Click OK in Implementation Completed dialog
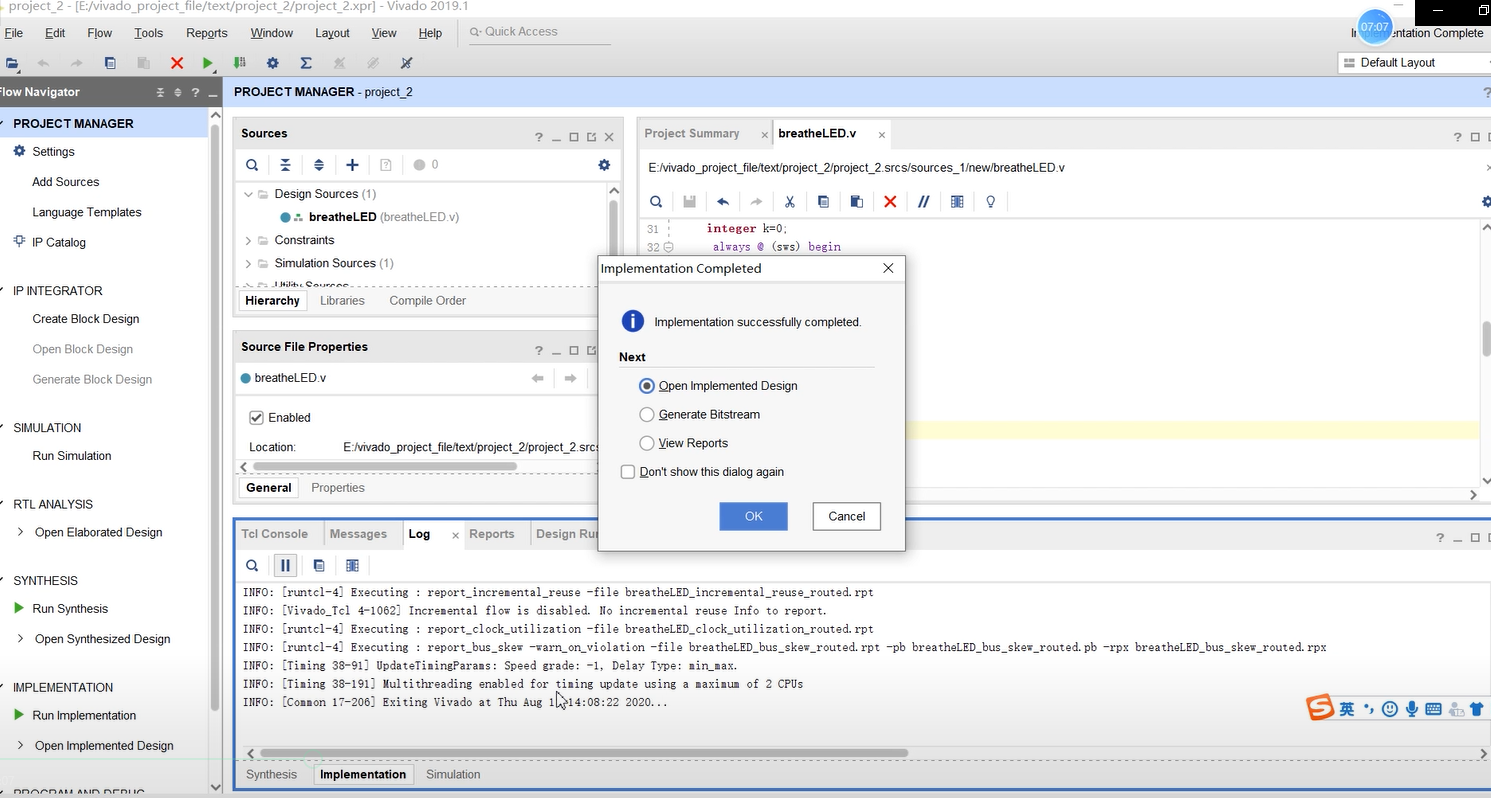This screenshot has height=798, width=1491. (754, 516)
